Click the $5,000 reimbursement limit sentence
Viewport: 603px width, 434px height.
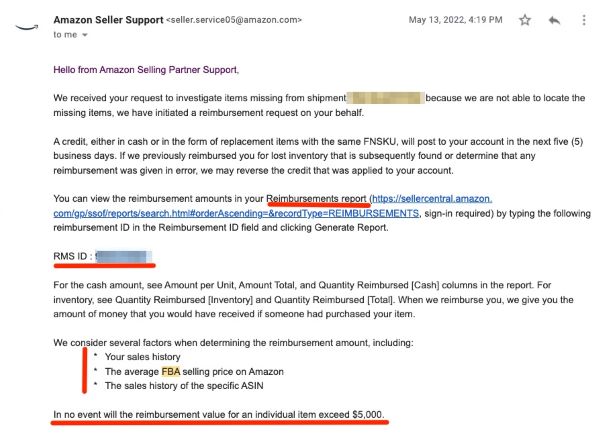219,415
